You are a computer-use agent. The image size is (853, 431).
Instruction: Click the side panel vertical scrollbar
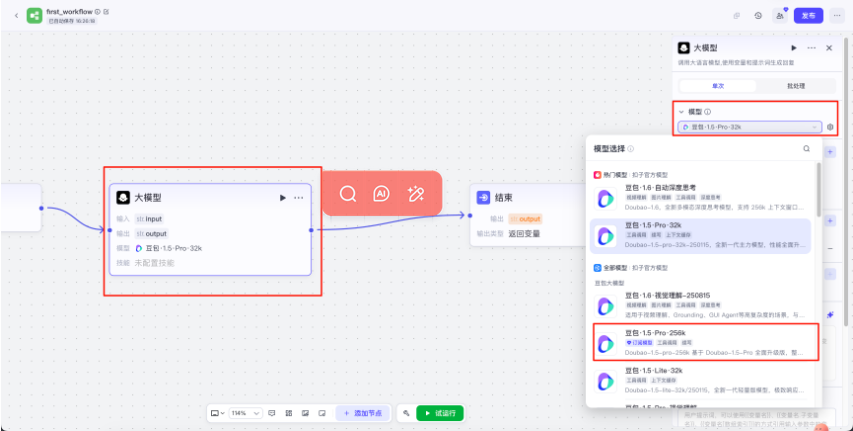coord(845,180)
